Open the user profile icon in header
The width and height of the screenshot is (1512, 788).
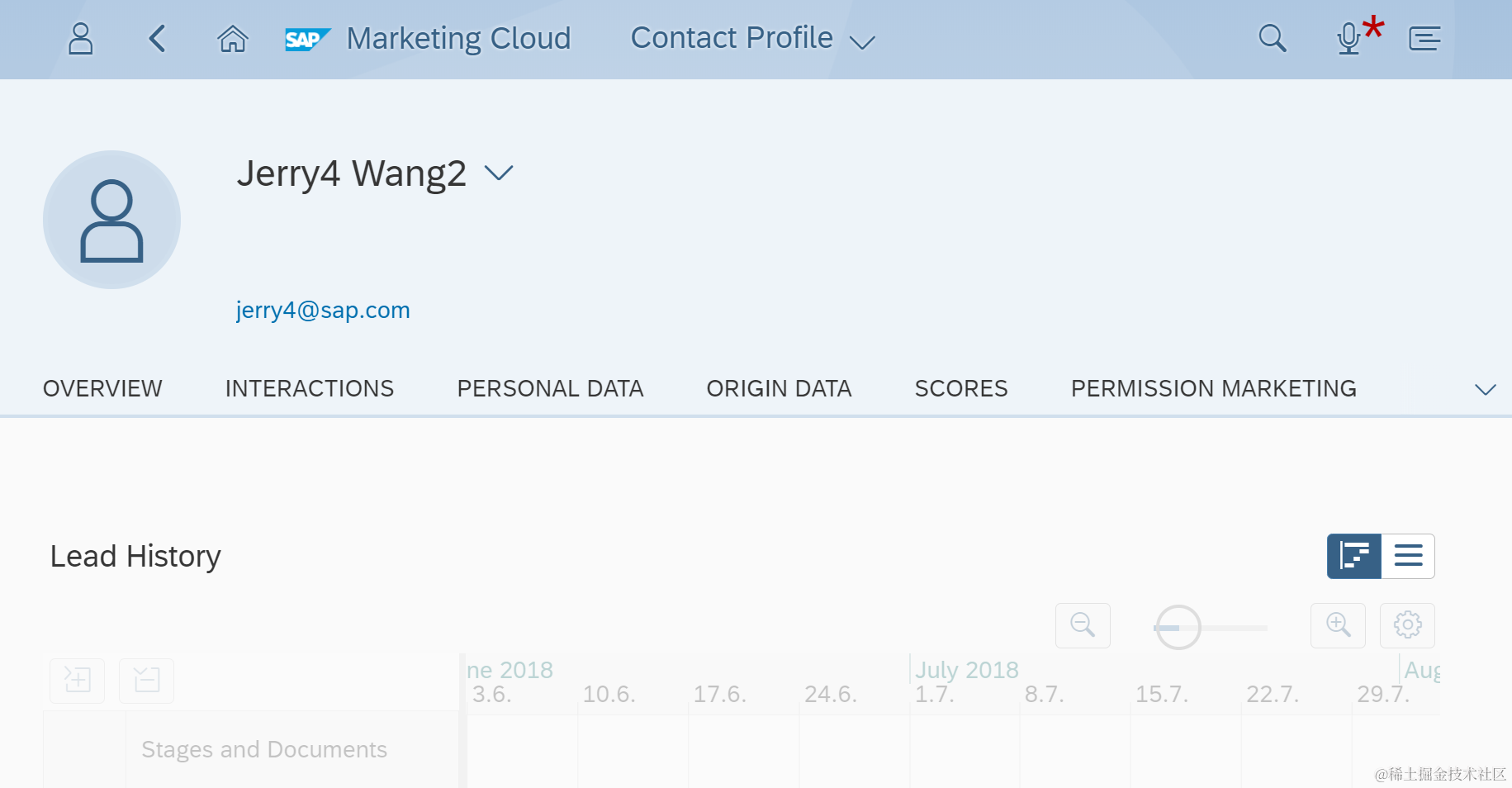80,39
